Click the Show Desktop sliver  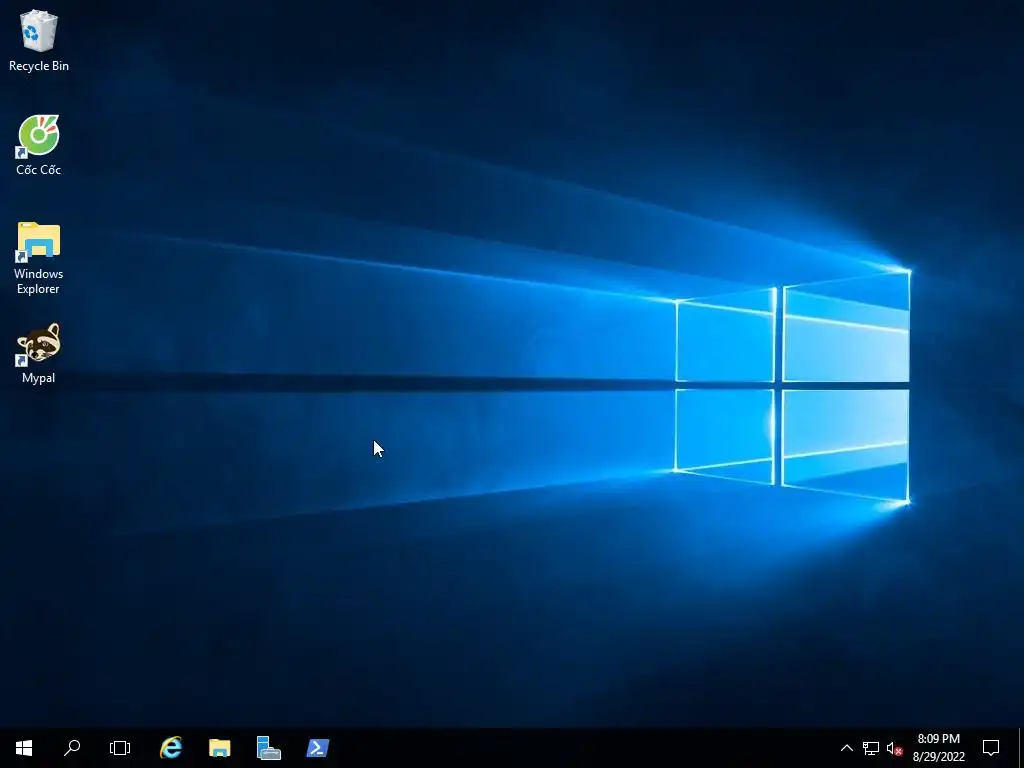(1021, 748)
